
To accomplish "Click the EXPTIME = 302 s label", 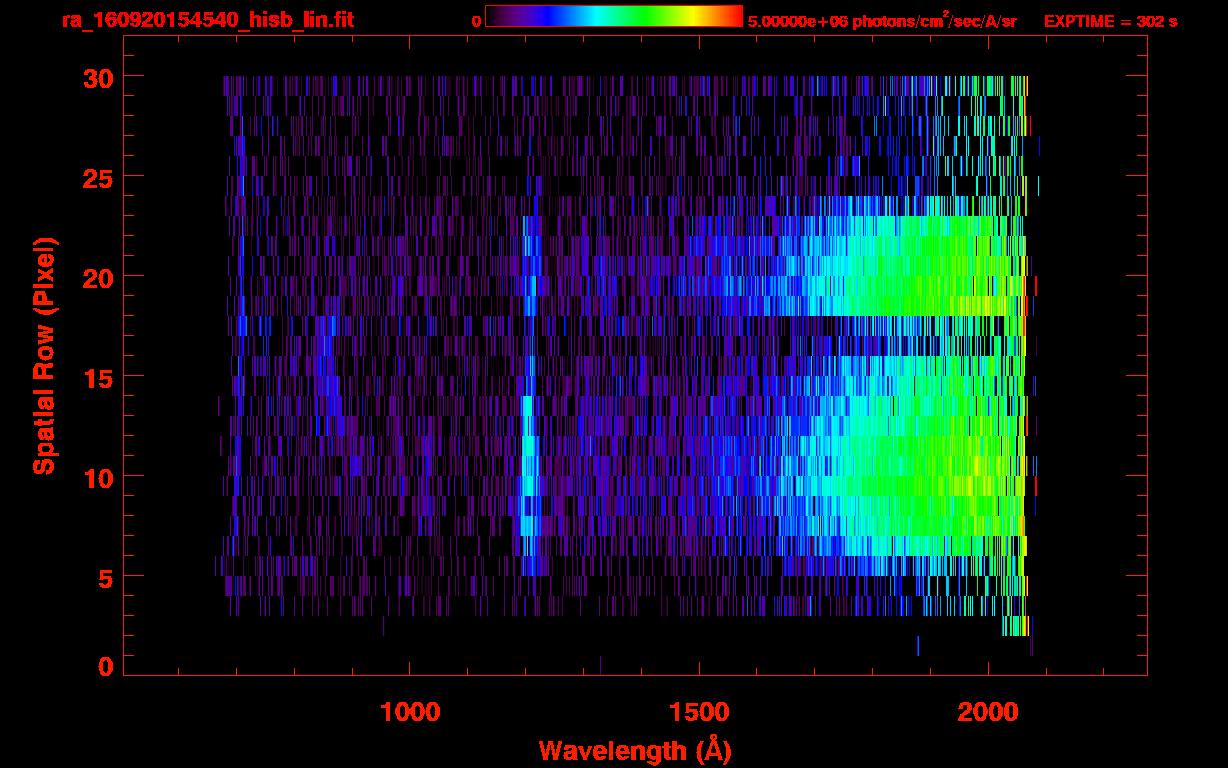I will [1110, 21].
